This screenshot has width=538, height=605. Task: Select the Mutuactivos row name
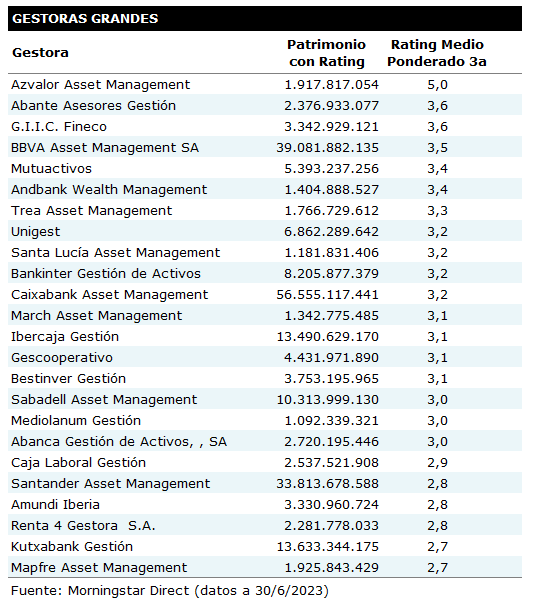[x=51, y=169]
